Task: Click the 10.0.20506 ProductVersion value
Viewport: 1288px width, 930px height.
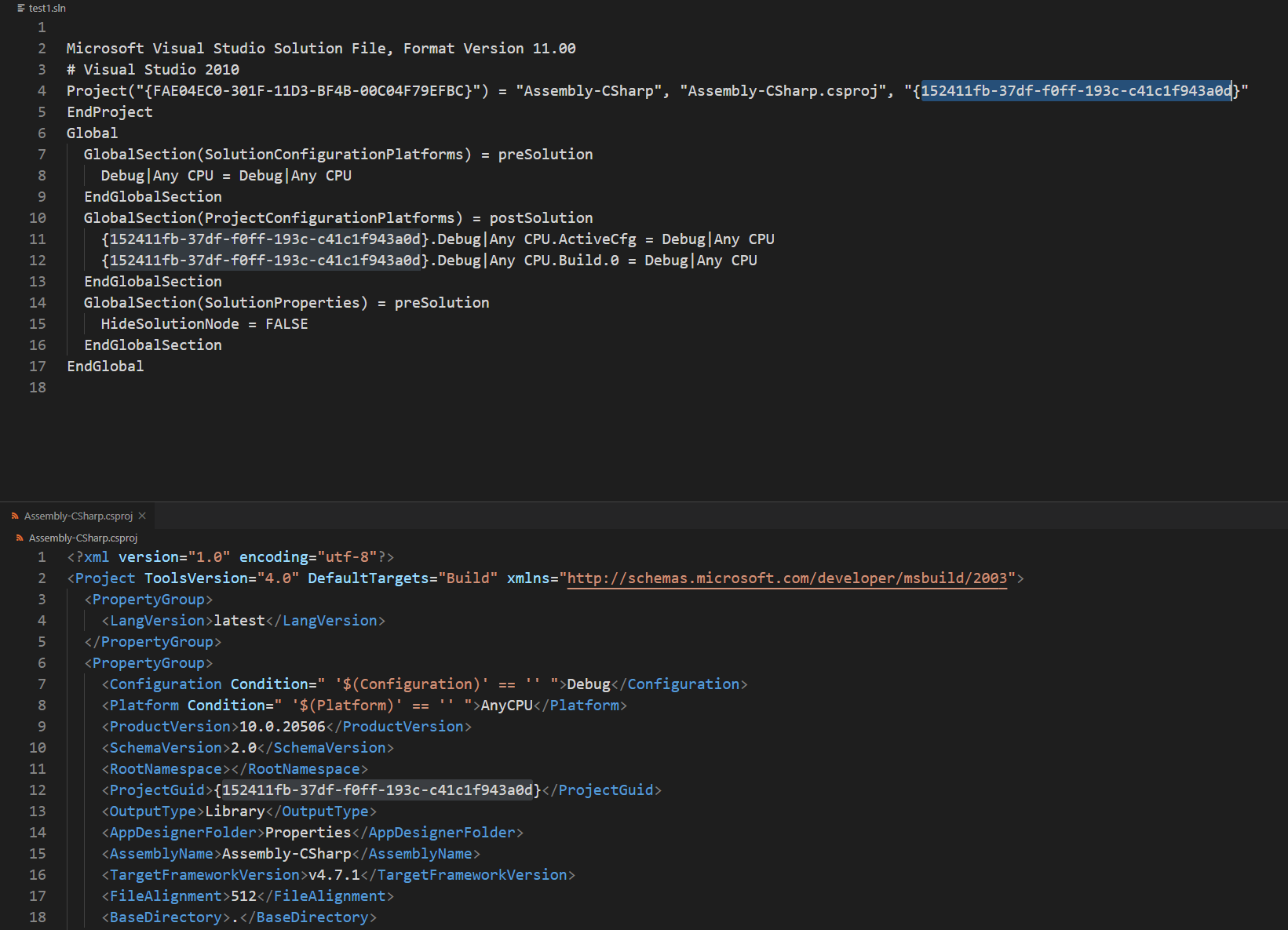Action: pyautogui.click(x=282, y=727)
